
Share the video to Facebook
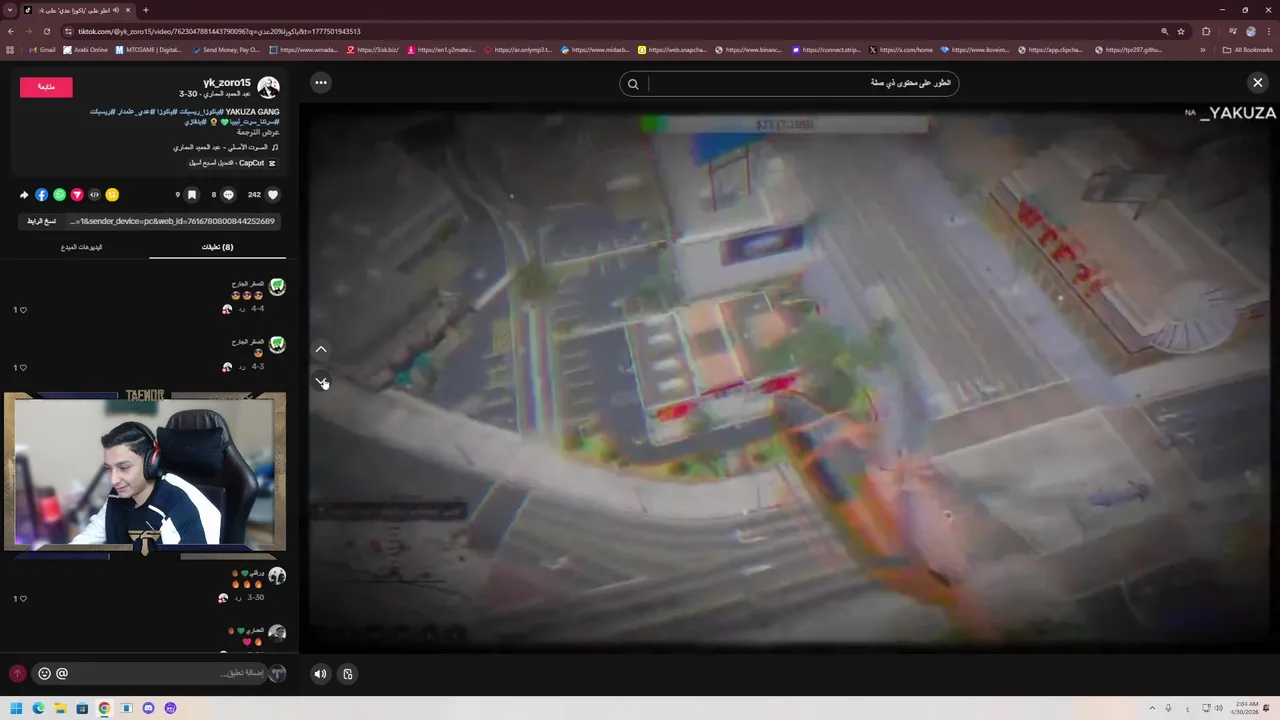click(42, 195)
